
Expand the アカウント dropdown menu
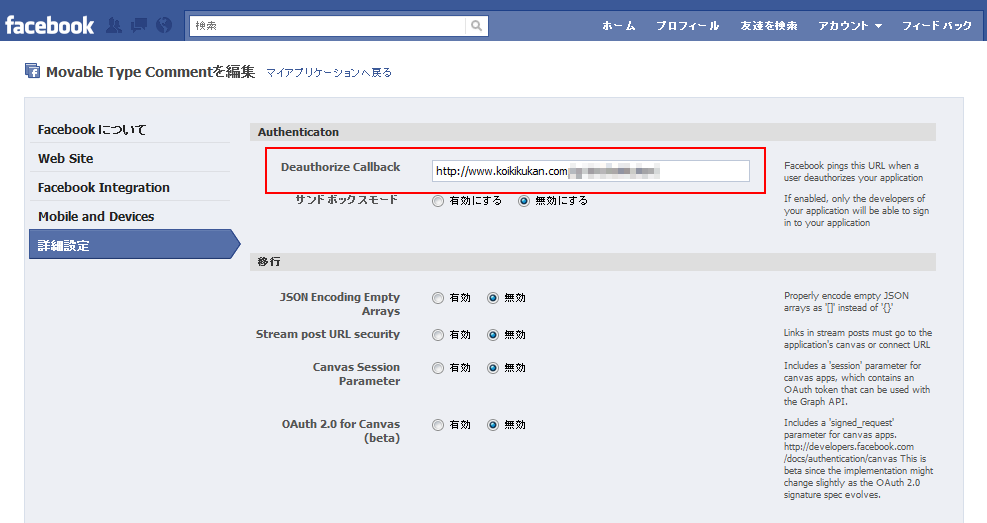click(x=850, y=26)
